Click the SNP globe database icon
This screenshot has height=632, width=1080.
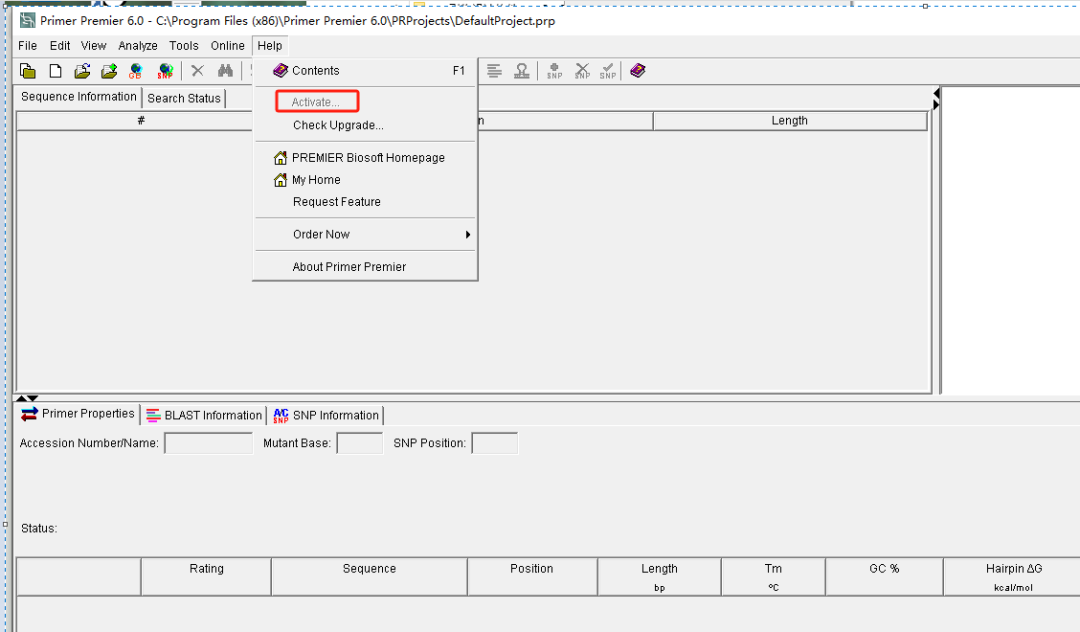pyautogui.click(x=165, y=71)
